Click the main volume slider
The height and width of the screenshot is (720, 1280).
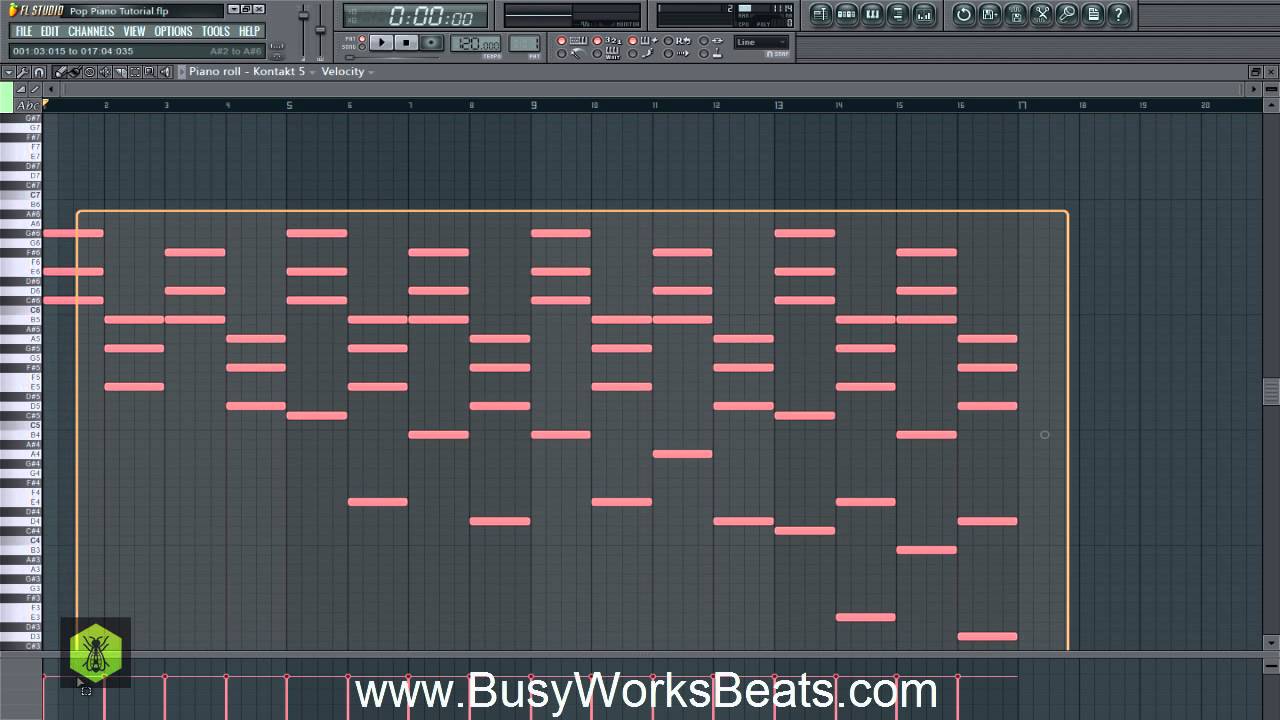[304, 28]
